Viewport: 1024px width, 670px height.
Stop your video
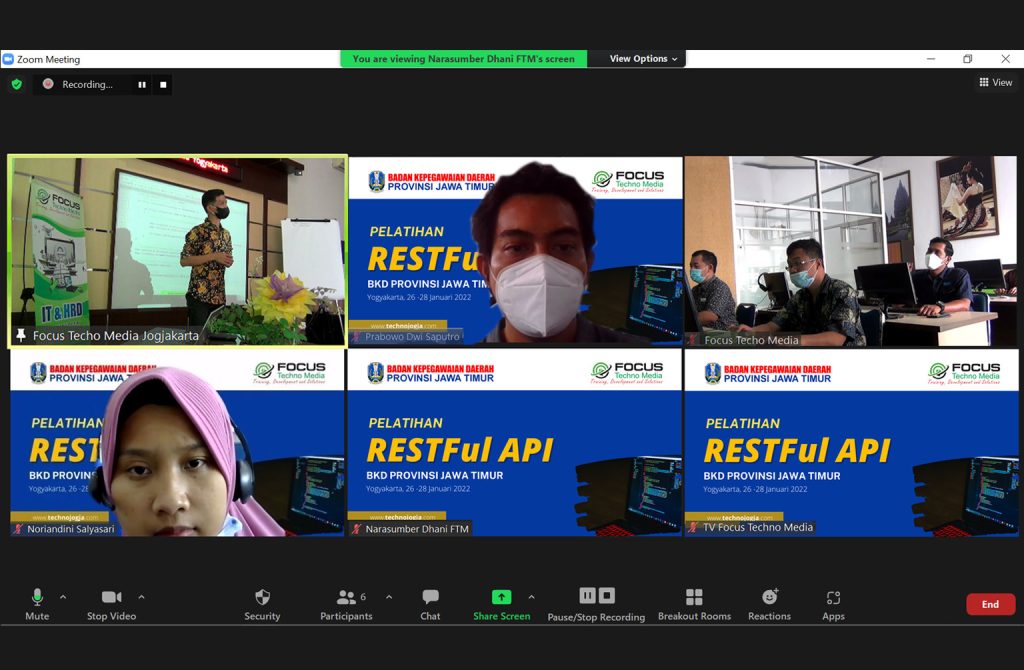110,597
